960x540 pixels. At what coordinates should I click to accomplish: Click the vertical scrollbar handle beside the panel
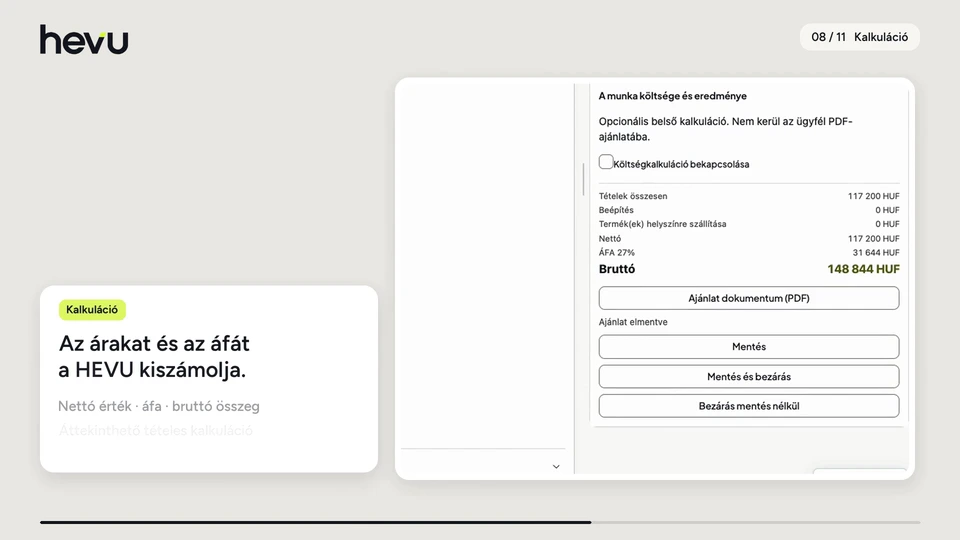(583, 178)
